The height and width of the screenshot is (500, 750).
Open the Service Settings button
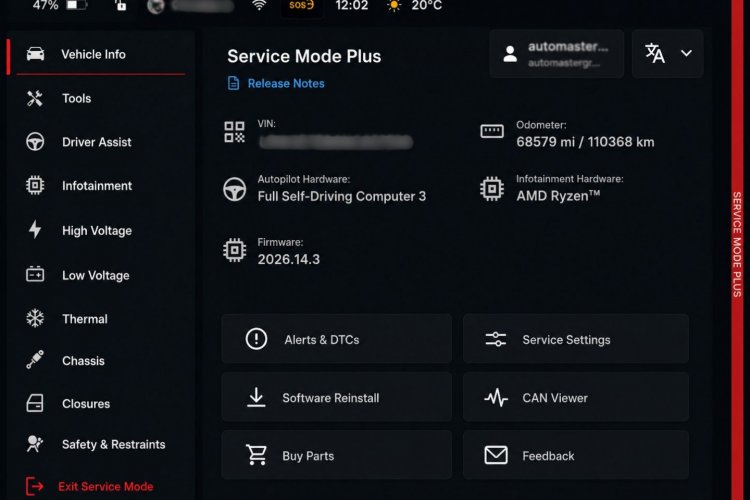pos(576,339)
